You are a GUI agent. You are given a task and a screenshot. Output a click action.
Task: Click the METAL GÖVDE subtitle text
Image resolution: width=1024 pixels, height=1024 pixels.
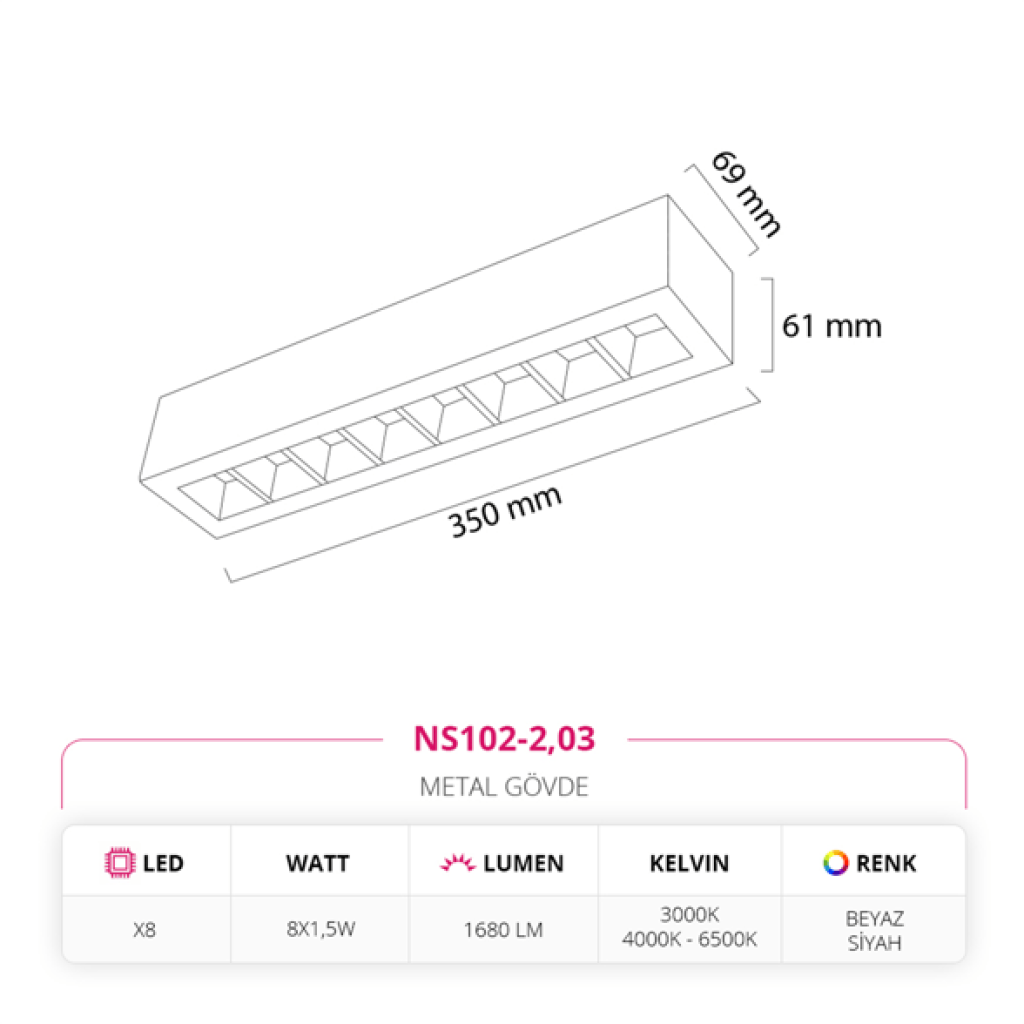tap(504, 787)
